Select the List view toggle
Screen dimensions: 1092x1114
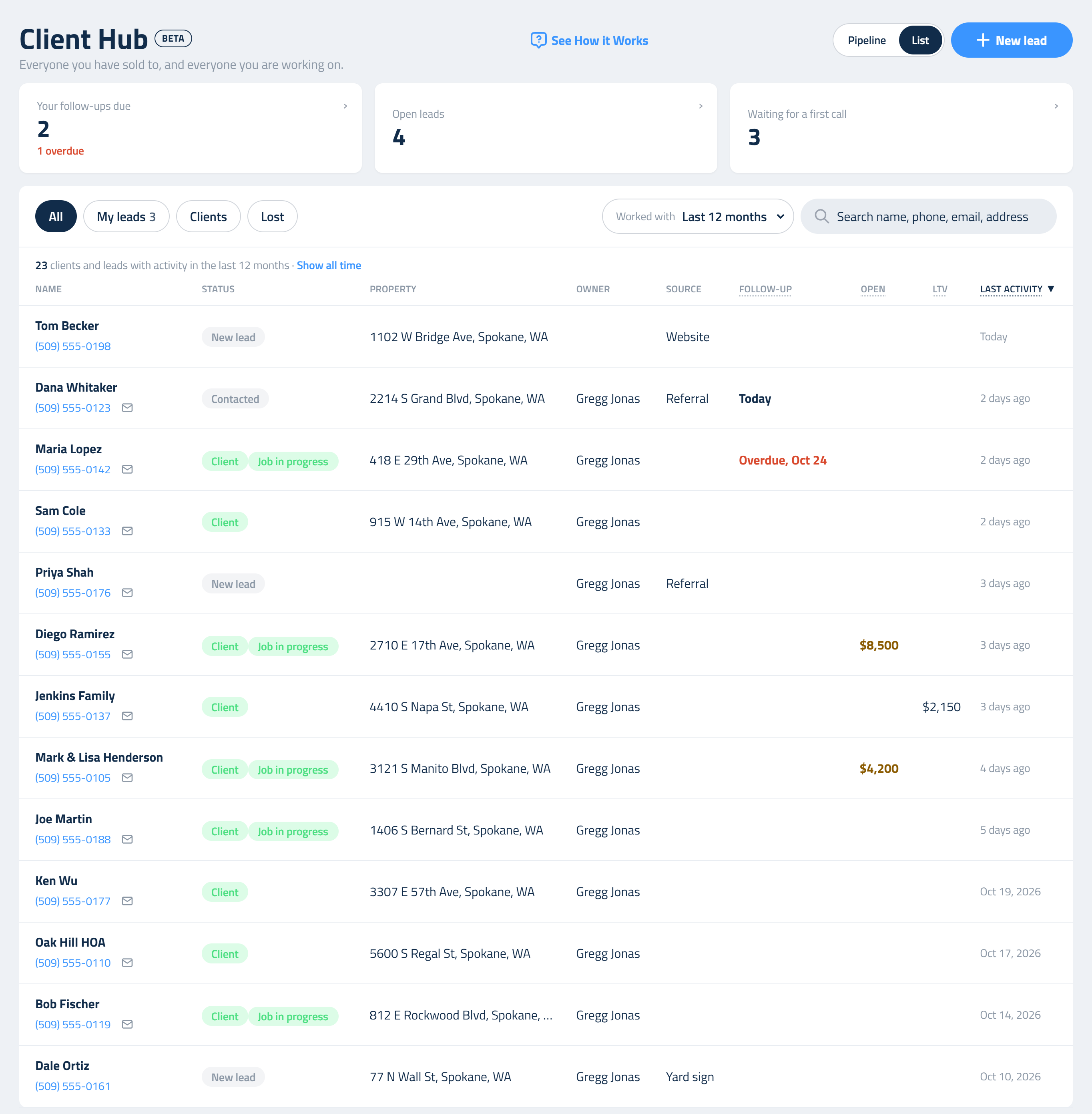click(920, 40)
